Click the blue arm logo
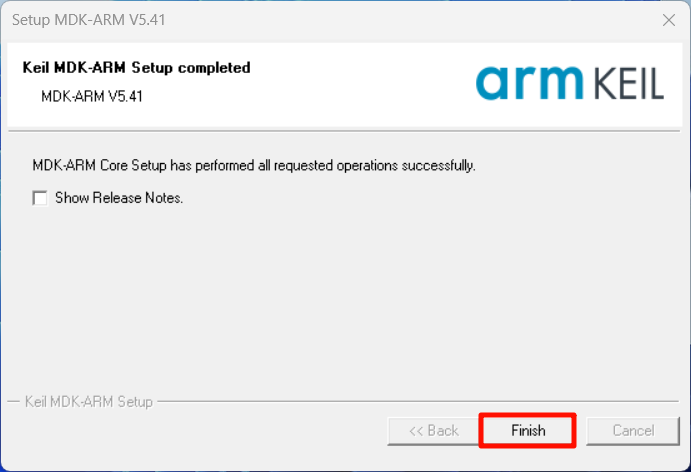The height and width of the screenshot is (472, 691). click(x=529, y=82)
